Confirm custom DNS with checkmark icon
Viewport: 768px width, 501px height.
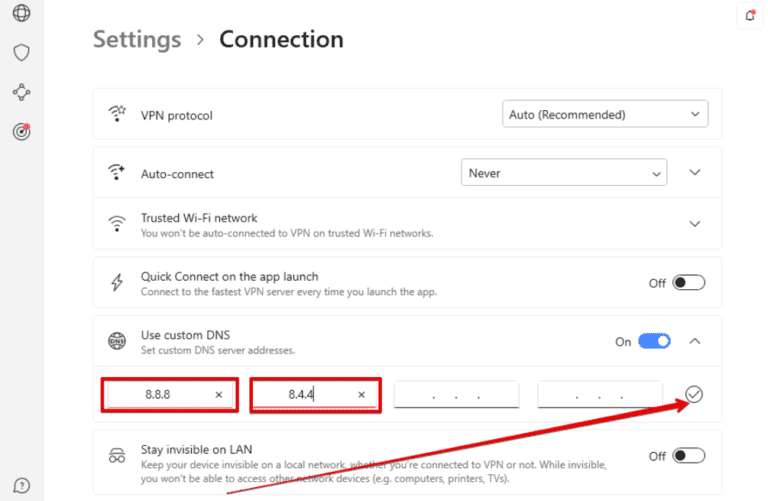pos(694,394)
